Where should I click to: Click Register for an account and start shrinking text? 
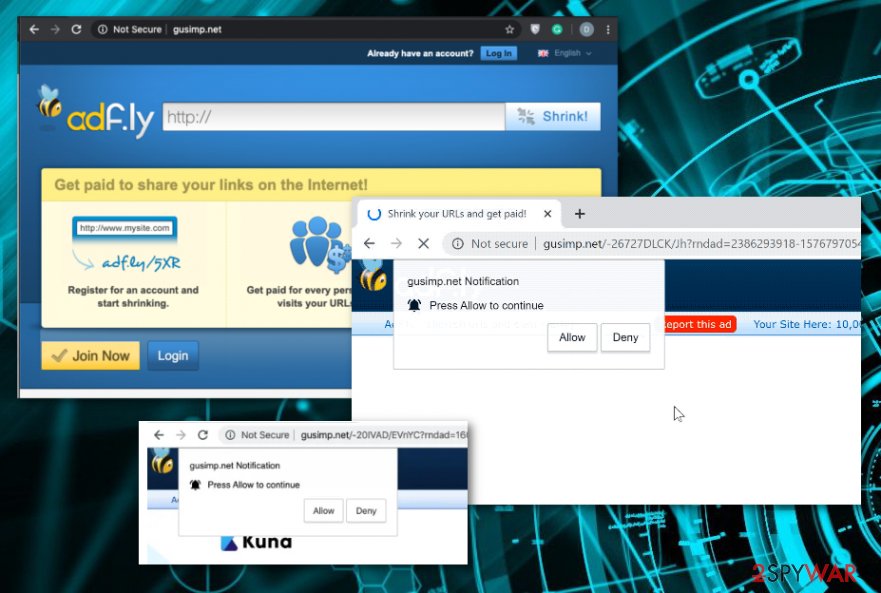click(x=133, y=297)
